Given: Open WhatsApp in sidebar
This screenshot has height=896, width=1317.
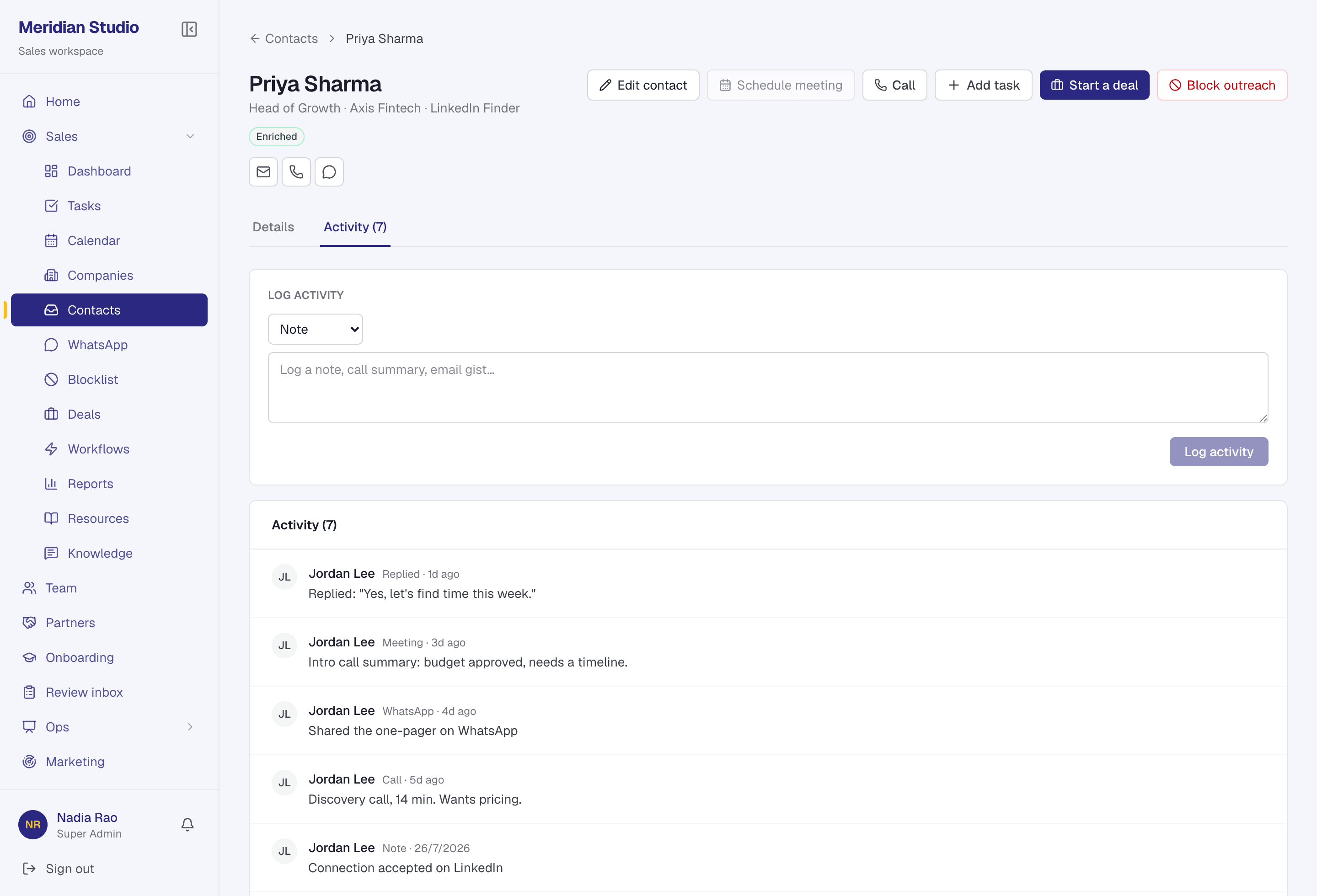Looking at the screenshot, I should pos(109,345).
